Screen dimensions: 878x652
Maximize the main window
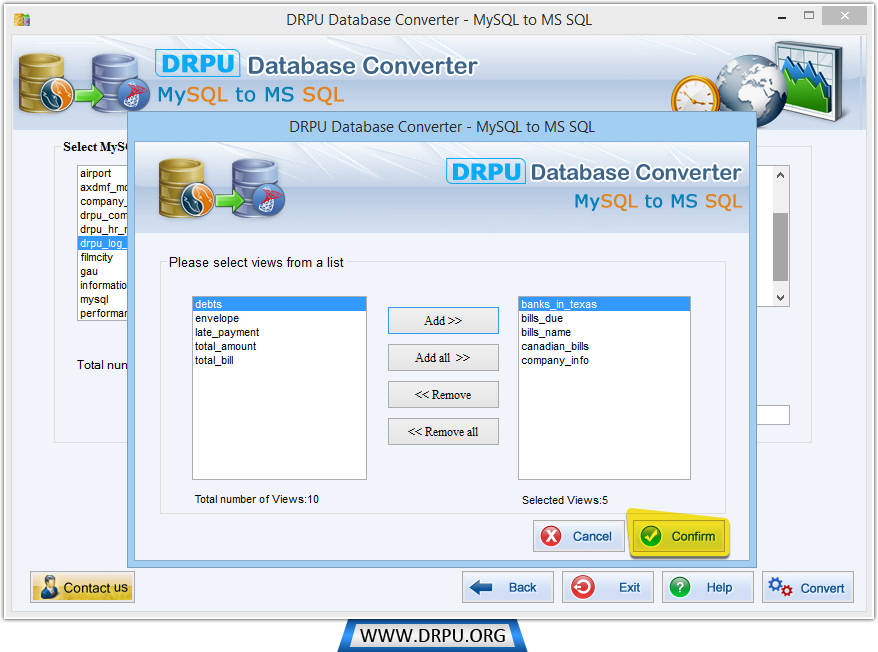click(809, 16)
